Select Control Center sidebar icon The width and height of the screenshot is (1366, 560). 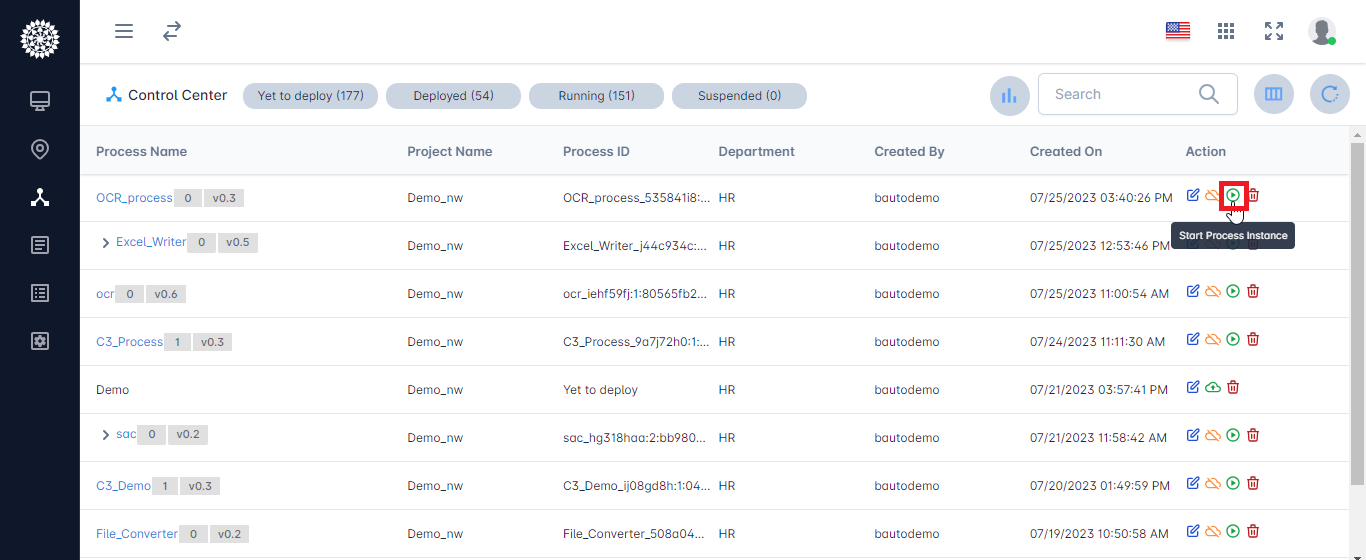pos(40,197)
